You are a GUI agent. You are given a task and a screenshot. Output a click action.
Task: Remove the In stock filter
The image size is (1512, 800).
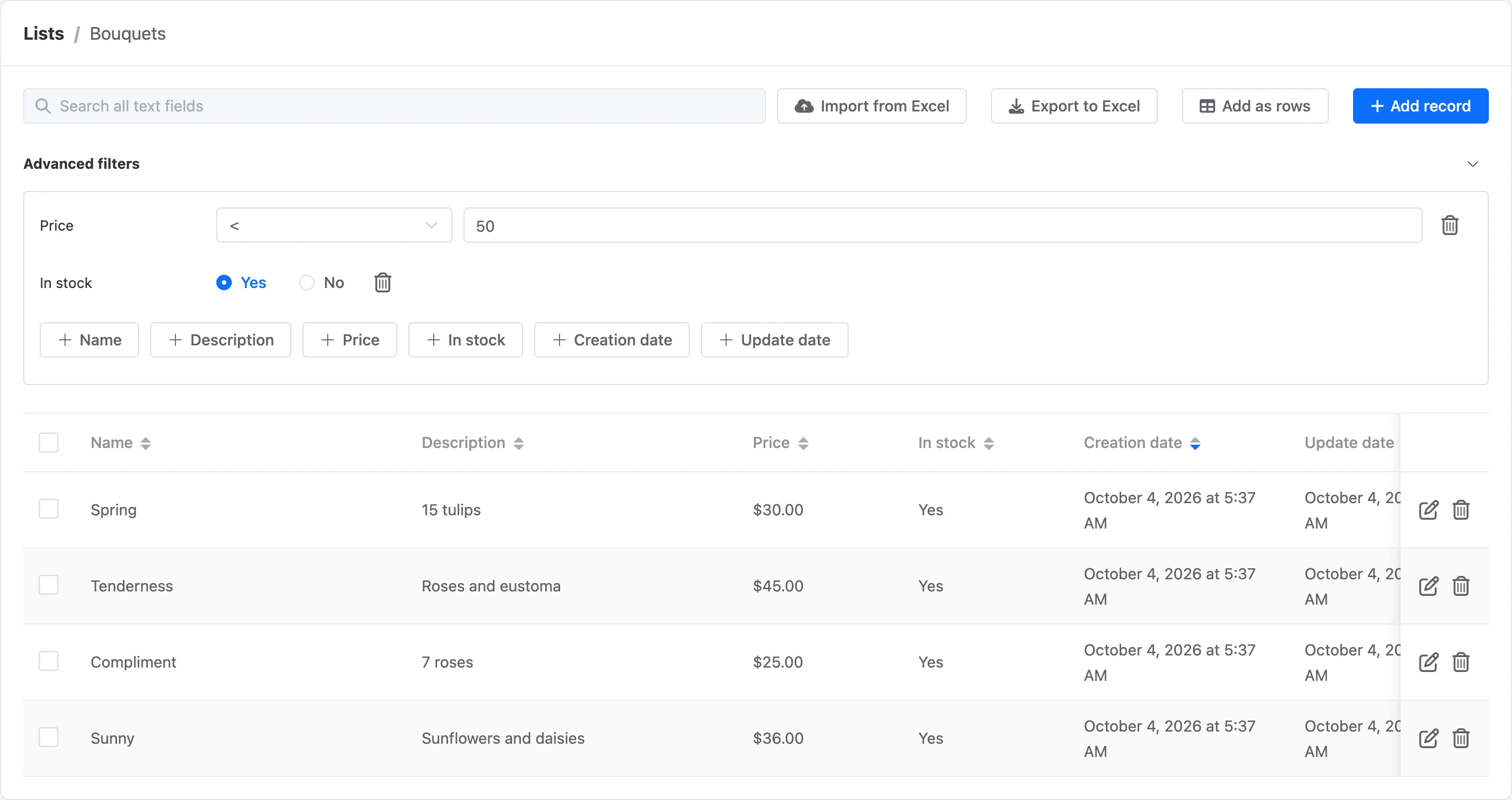[x=383, y=283]
